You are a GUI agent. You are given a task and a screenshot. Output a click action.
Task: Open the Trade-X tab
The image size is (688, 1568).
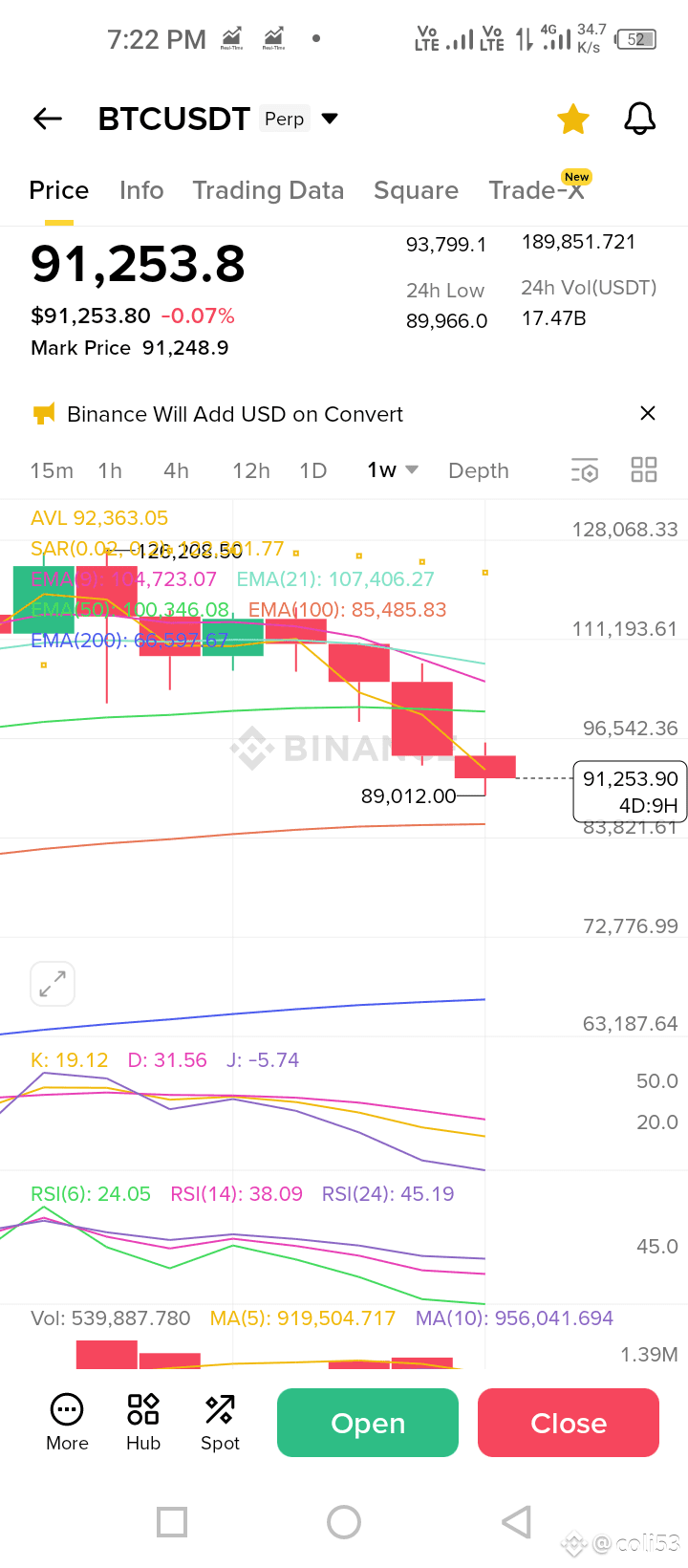coord(537,190)
